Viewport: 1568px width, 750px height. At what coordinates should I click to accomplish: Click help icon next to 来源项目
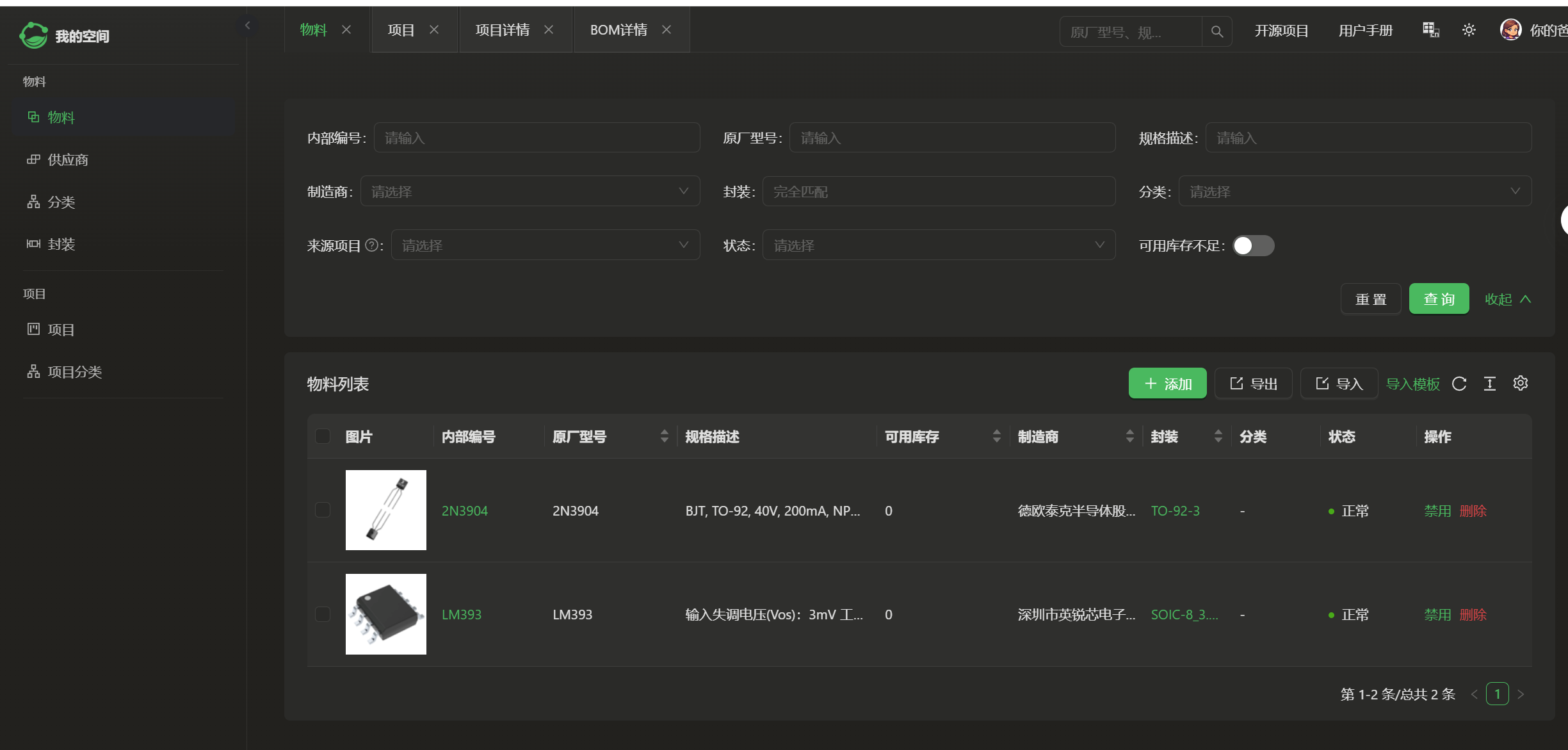[x=371, y=245]
